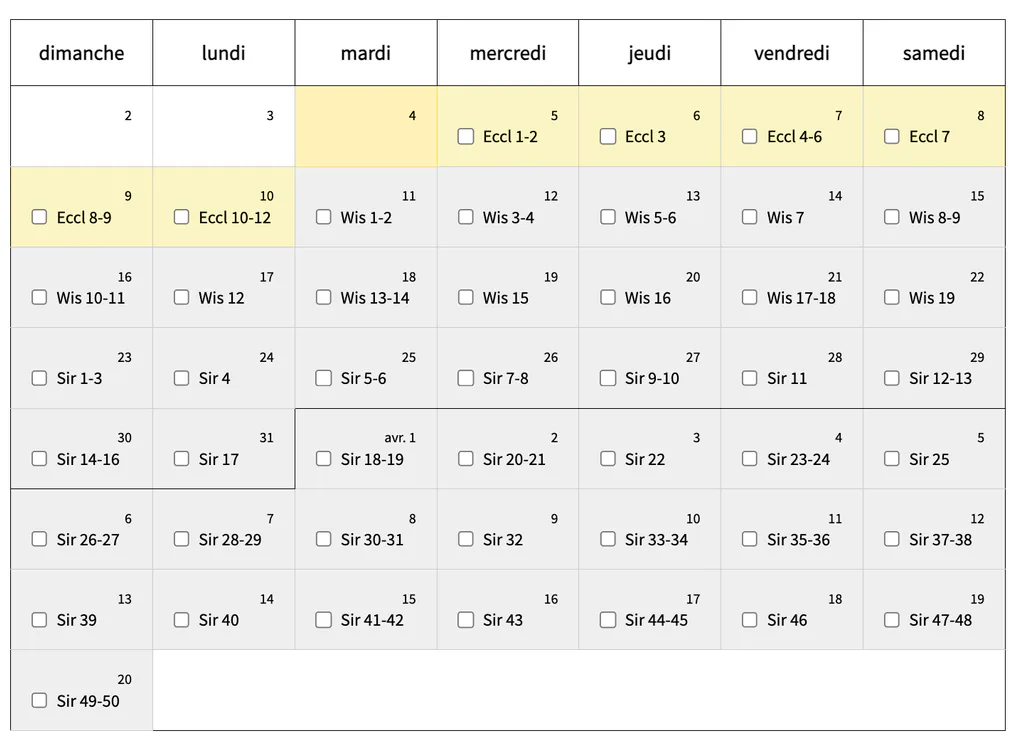Click the Sir 40 reading label

point(219,620)
